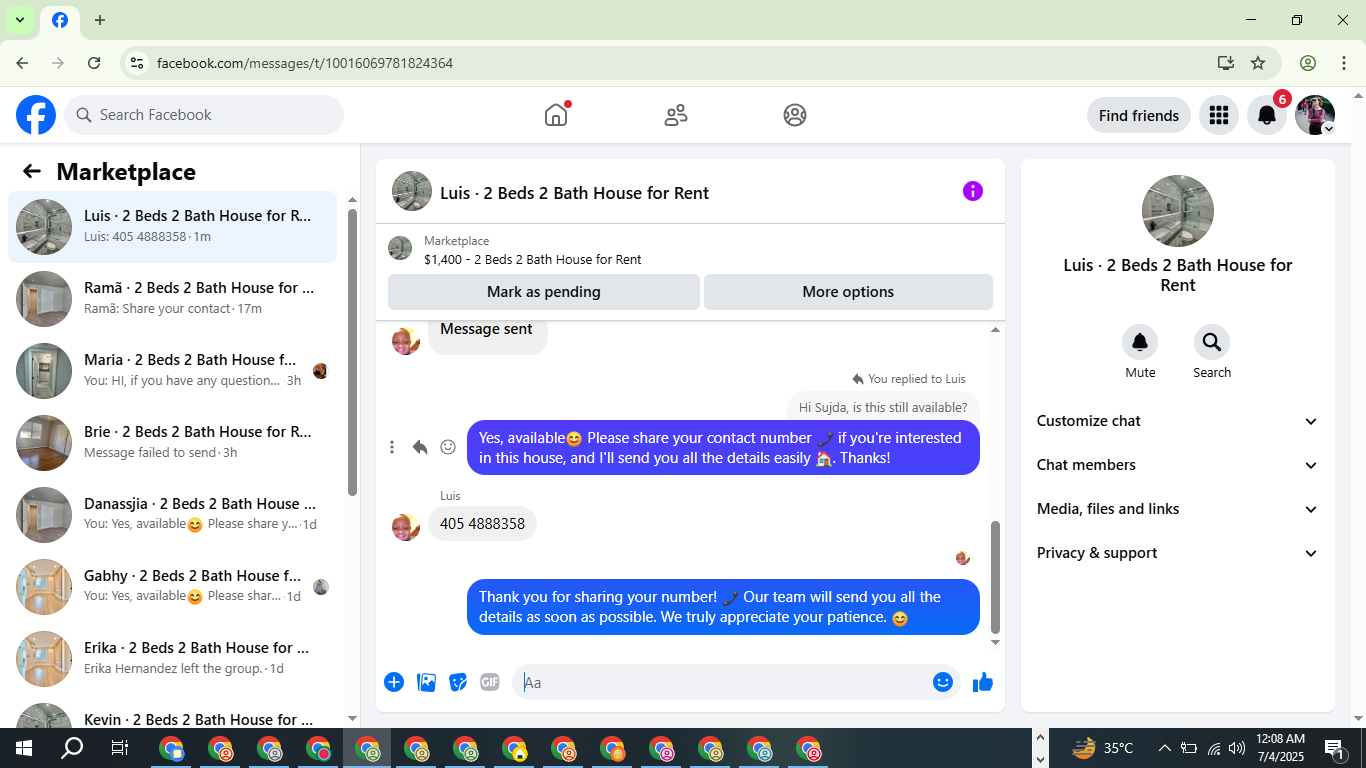Image resolution: width=1366 pixels, height=768 pixels.
Task: Open more actions plus icon in composer
Action: coord(394,682)
